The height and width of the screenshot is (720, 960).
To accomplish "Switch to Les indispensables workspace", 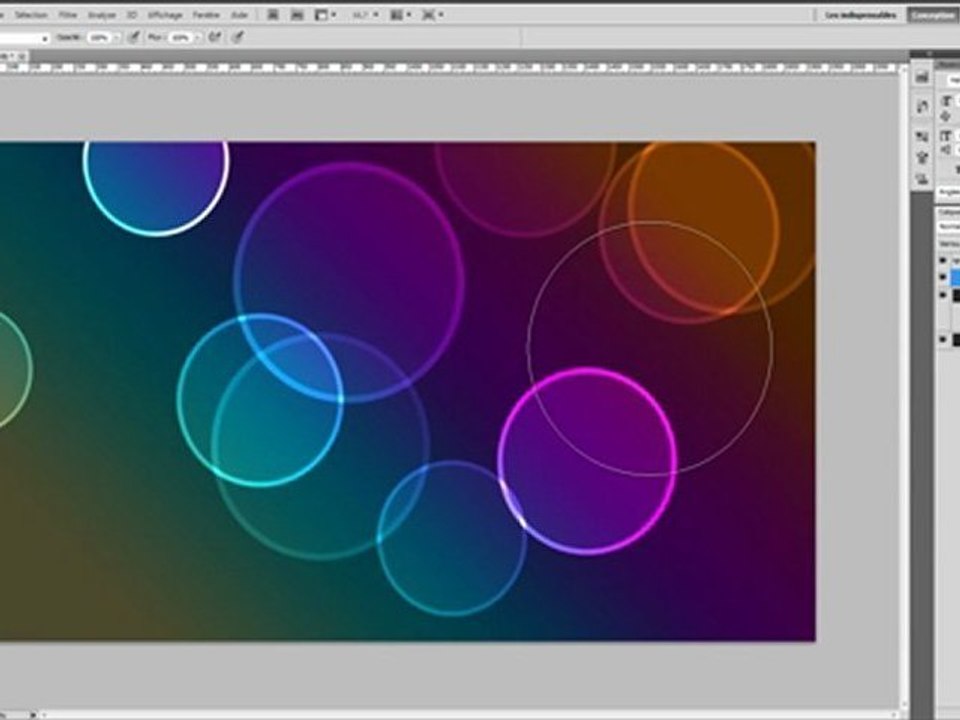I will click(x=860, y=15).
